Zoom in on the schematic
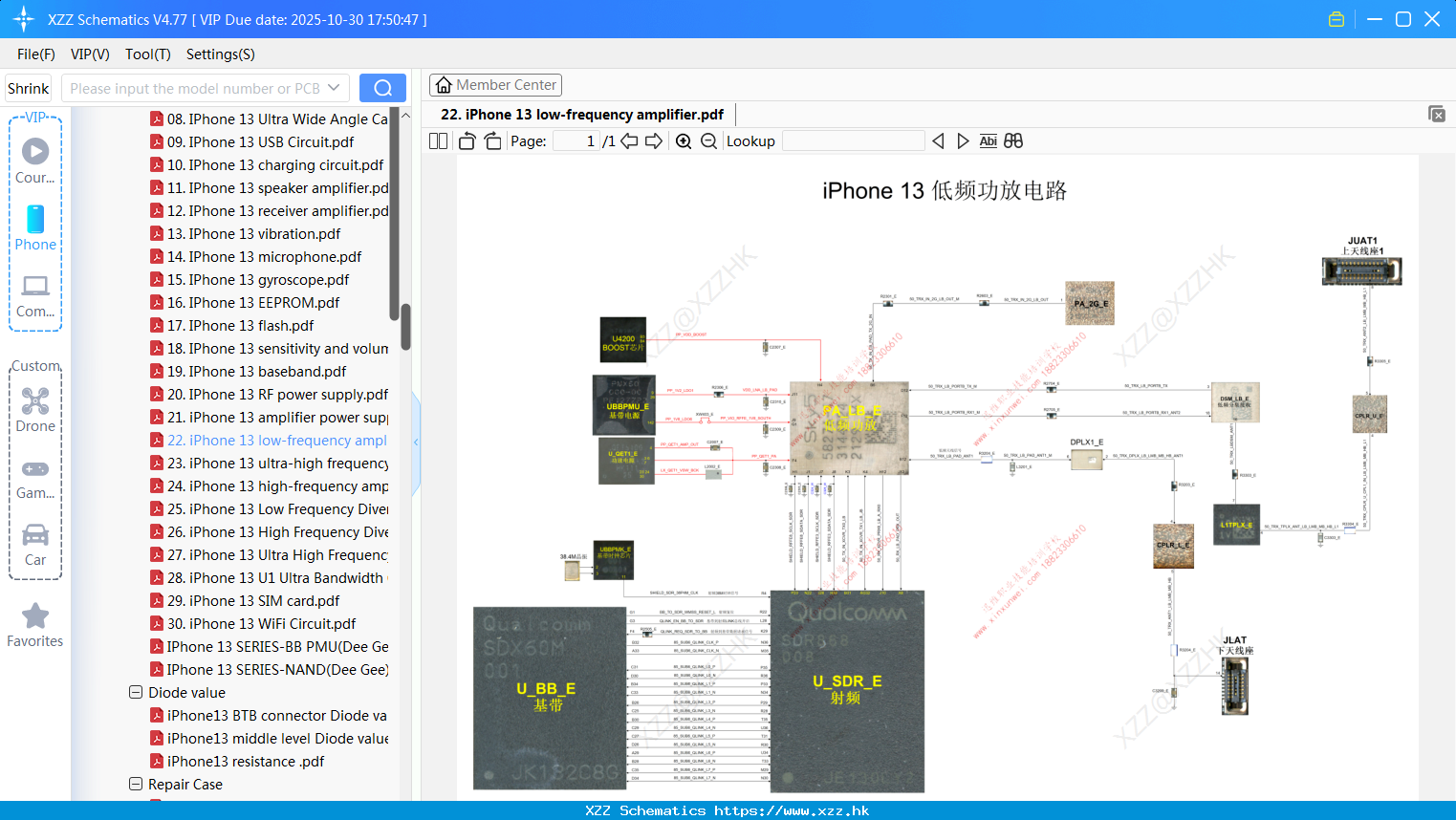Image resolution: width=1456 pixels, height=820 pixels. pyautogui.click(x=684, y=140)
